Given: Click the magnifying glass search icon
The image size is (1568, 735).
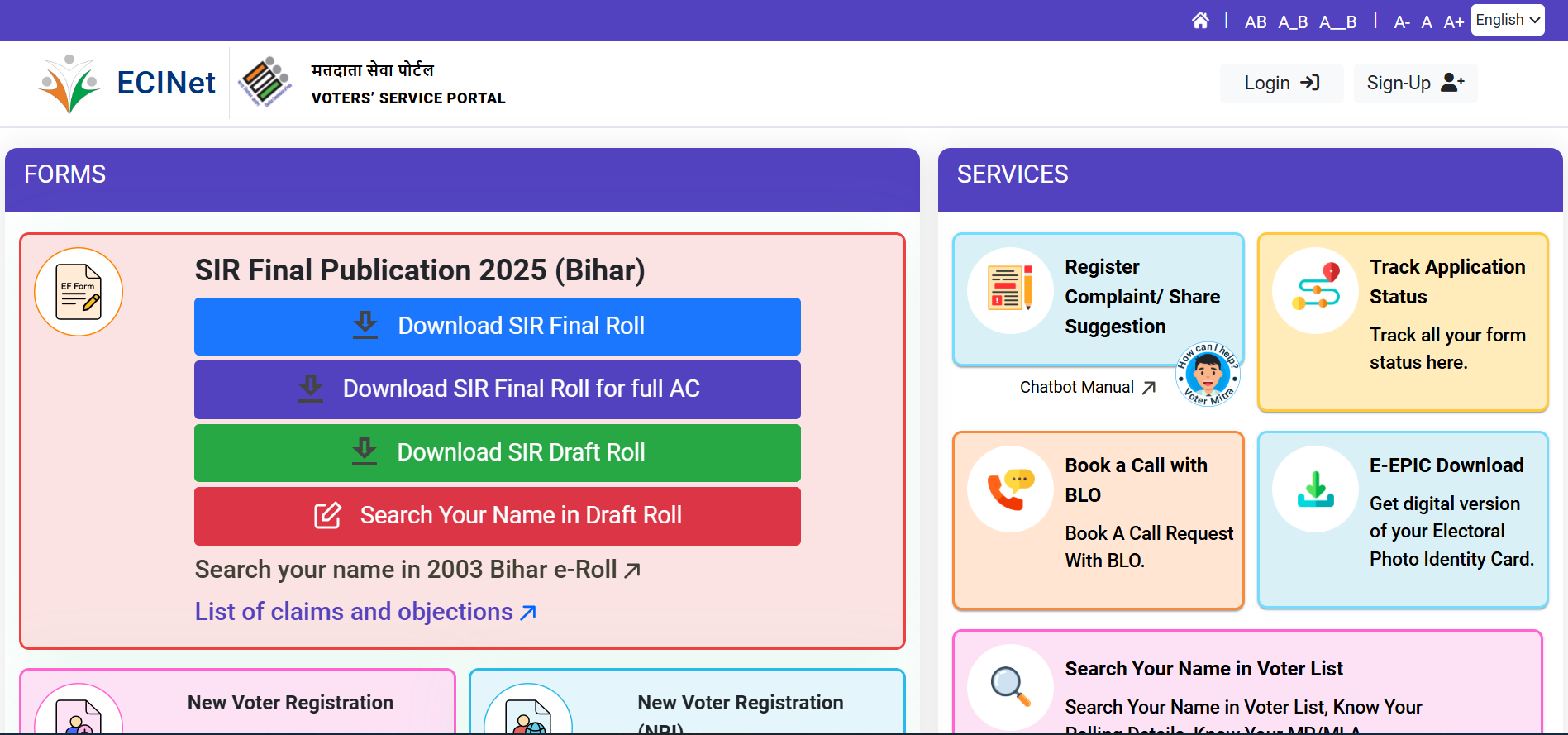Looking at the screenshot, I should click(1010, 686).
